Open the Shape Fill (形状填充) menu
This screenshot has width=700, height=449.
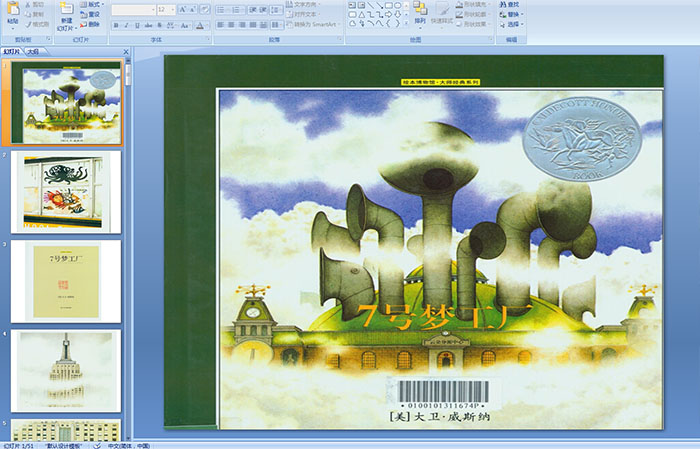tap(473, 4)
